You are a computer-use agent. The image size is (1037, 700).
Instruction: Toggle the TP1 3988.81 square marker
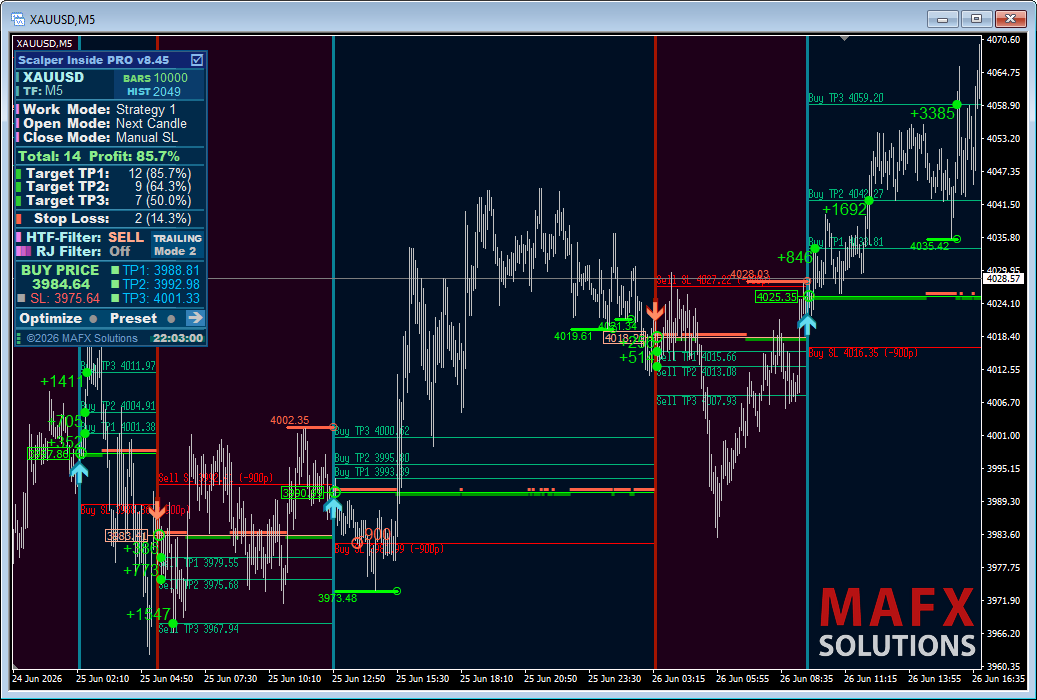pyautogui.click(x=115, y=270)
